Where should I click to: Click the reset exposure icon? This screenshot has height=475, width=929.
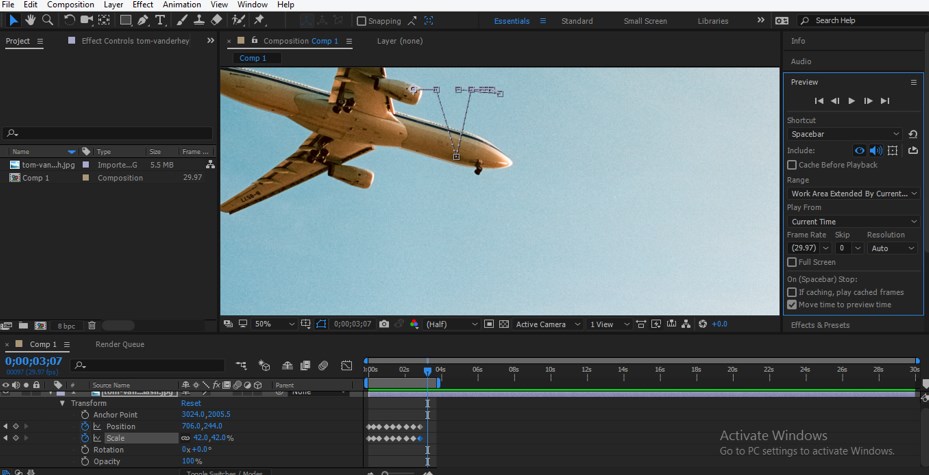pos(703,324)
